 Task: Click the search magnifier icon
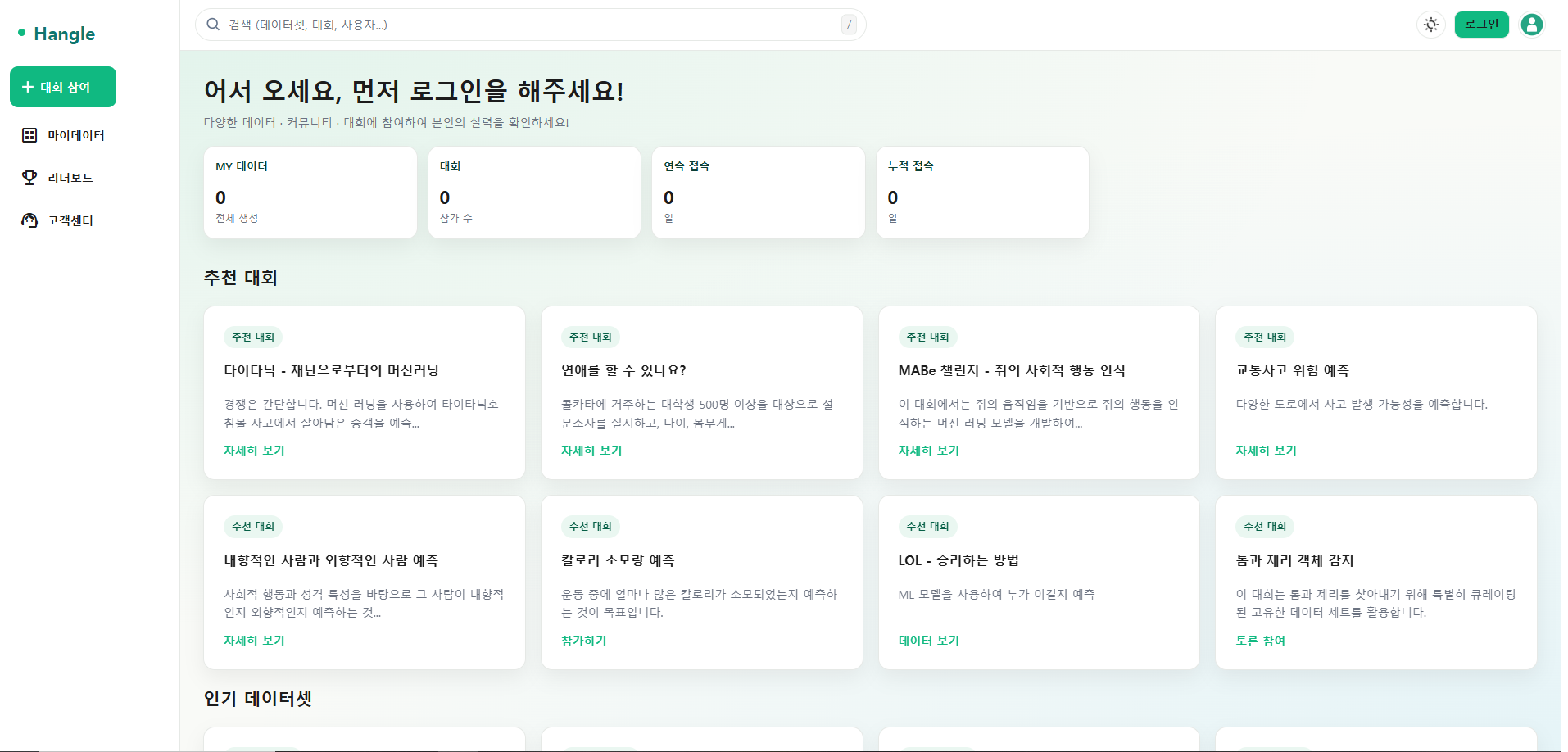pyautogui.click(x=213, y=25)
